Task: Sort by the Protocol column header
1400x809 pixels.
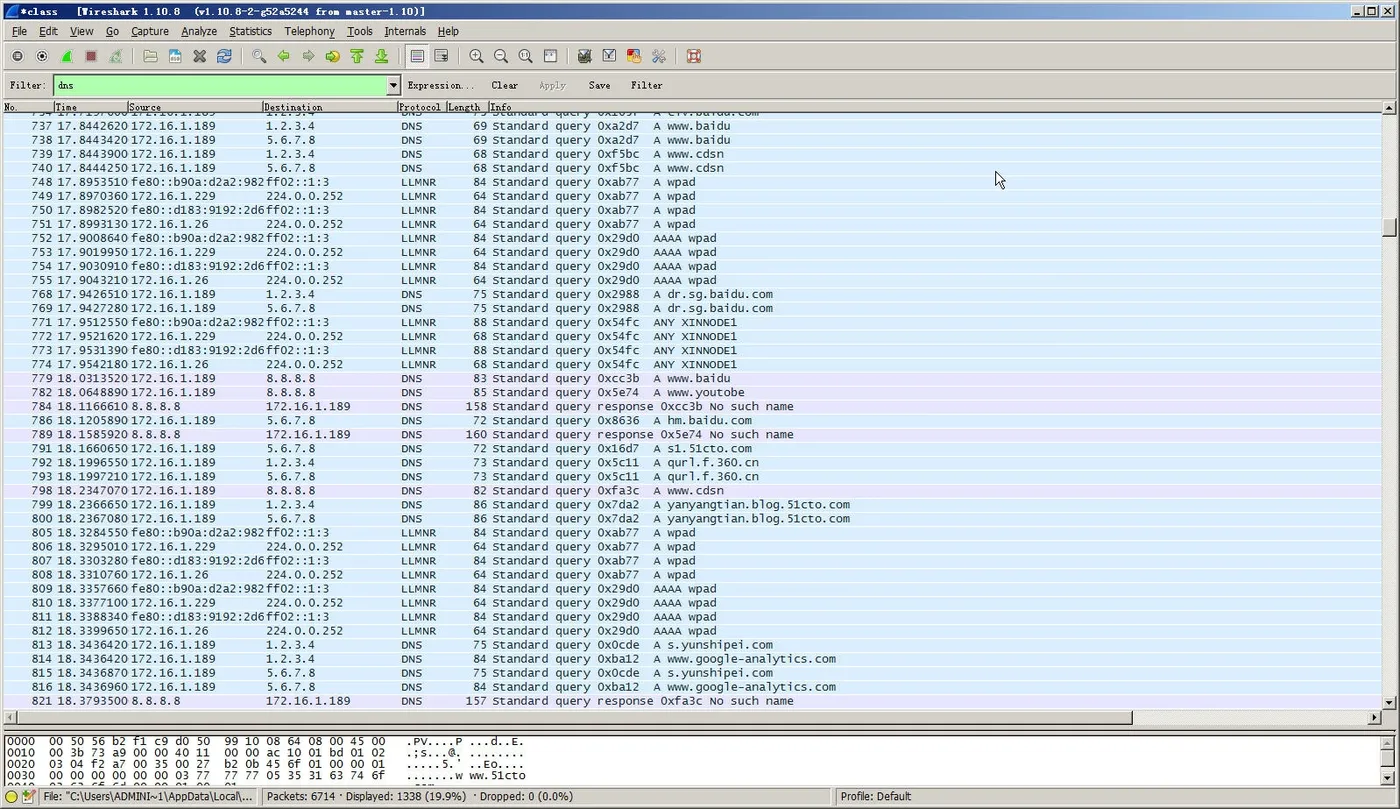Action: [421, 107]
